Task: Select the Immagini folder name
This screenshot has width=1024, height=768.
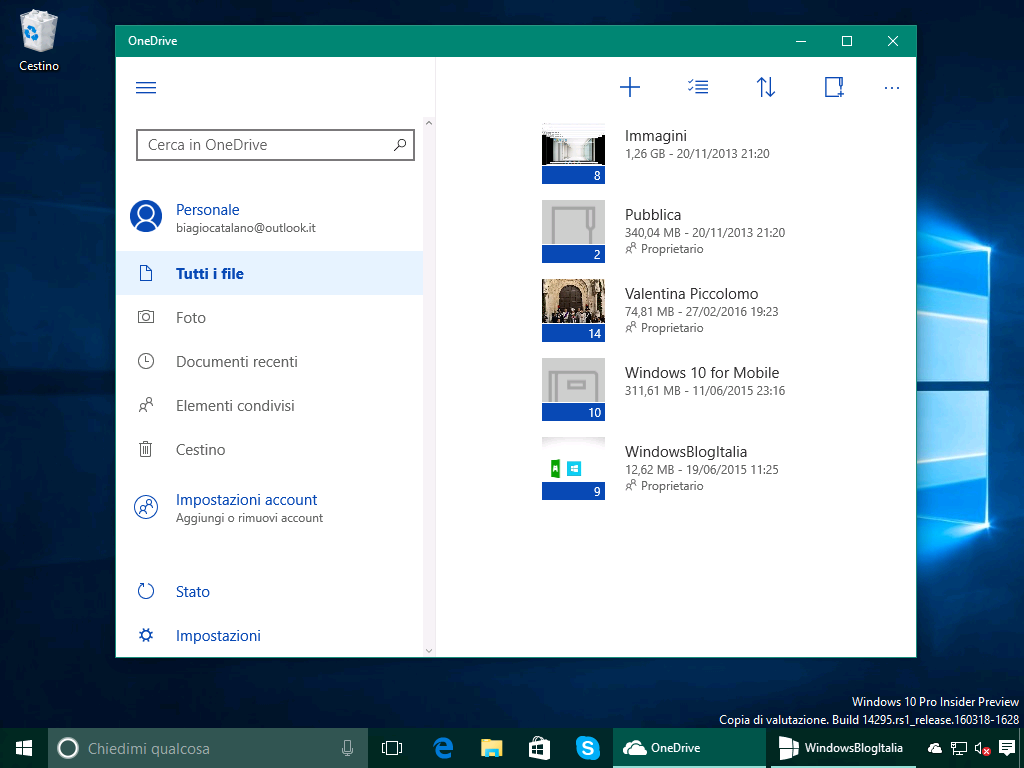Action: tap(656, 136)
